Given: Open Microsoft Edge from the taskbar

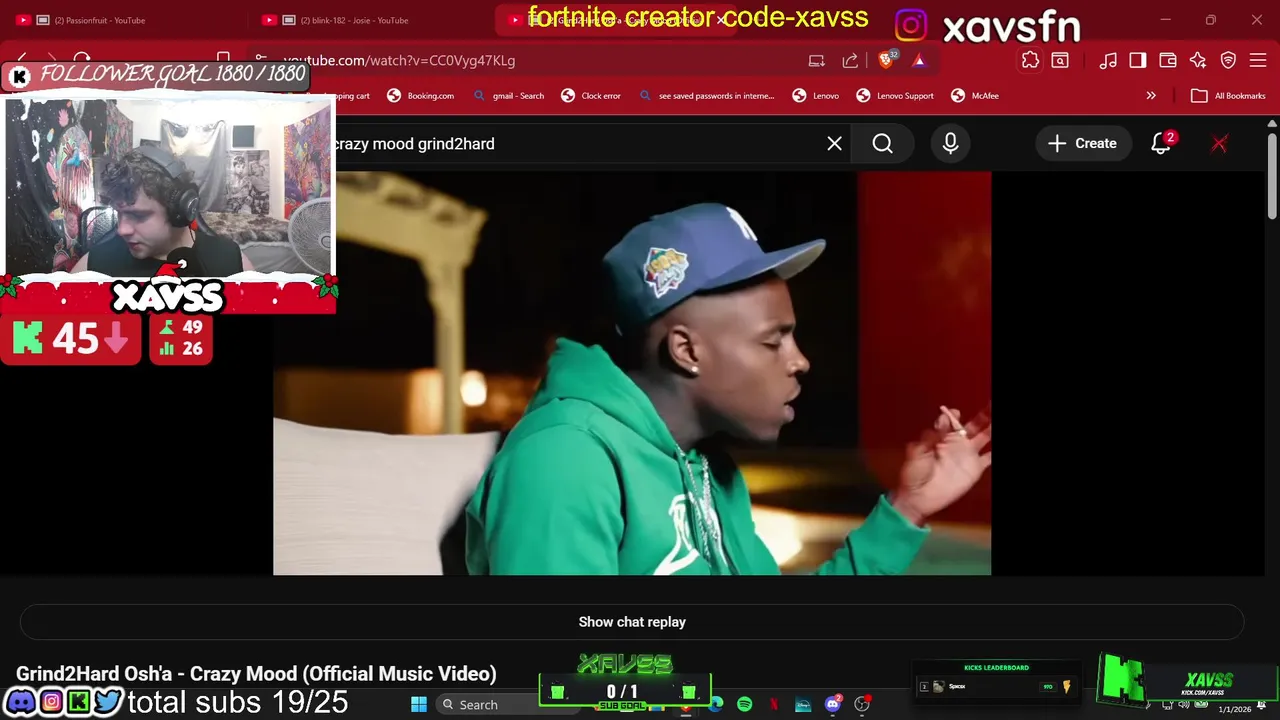Looking at the screenshot, I should click(716, 704).
